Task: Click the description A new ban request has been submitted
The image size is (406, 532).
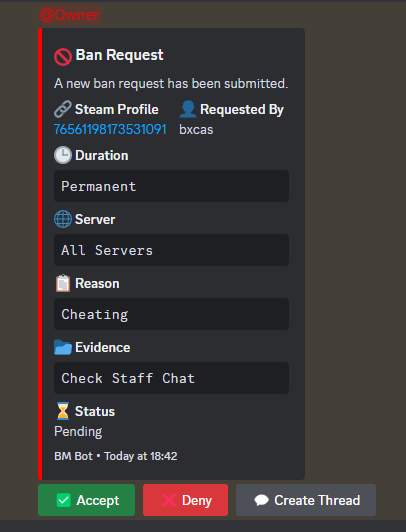Action: coord(171,83)
